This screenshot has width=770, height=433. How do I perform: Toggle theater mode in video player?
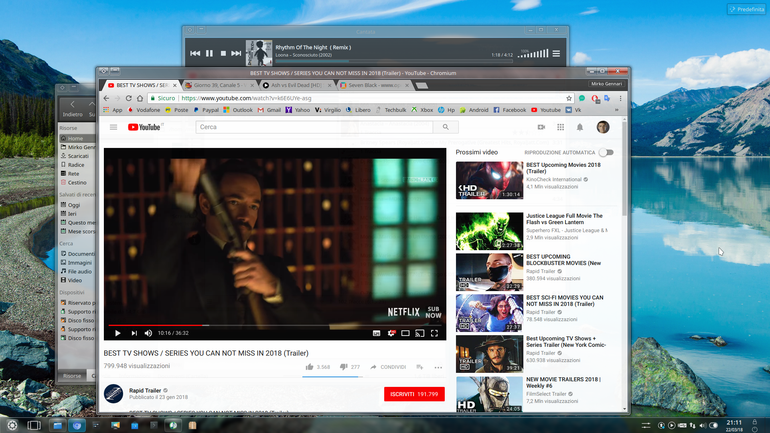pos(406,333)
